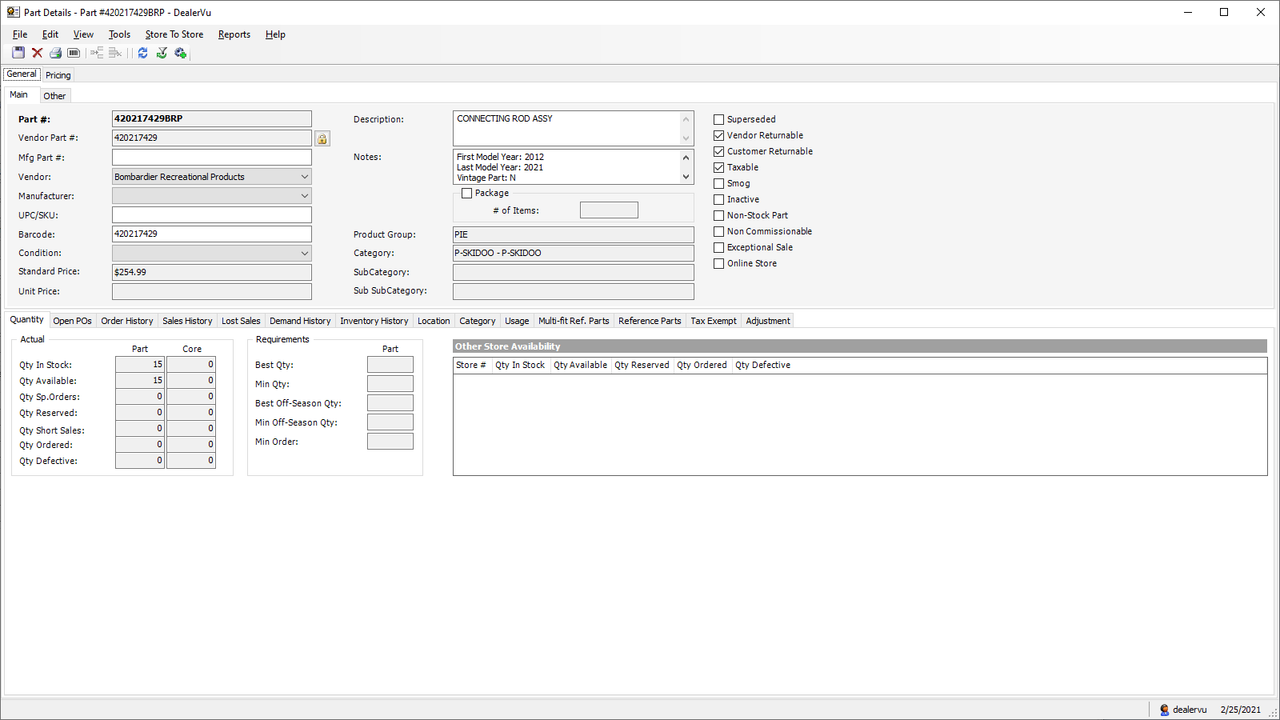Open the View menu
1280x720 pixels.
83,34
